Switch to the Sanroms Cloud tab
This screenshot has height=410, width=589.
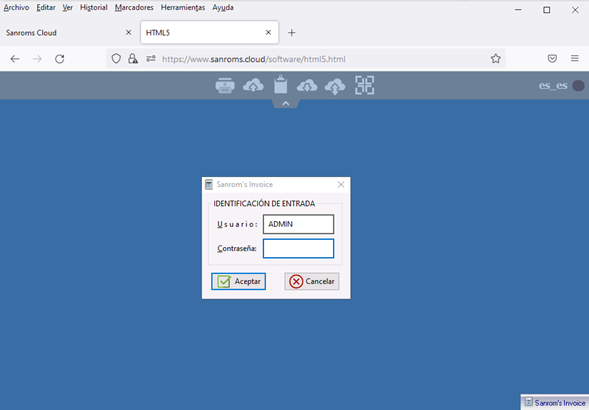tap(69, 33)
